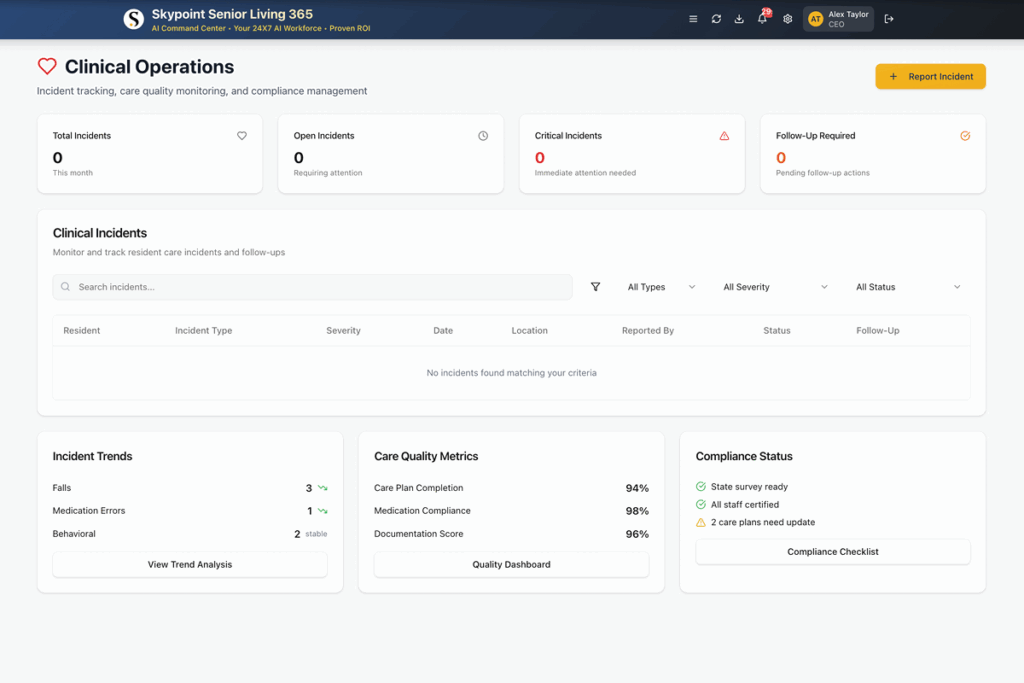Screen dimensions: 1024x683
Task: Click View Trend Analysis button
Action: point(190,564)
